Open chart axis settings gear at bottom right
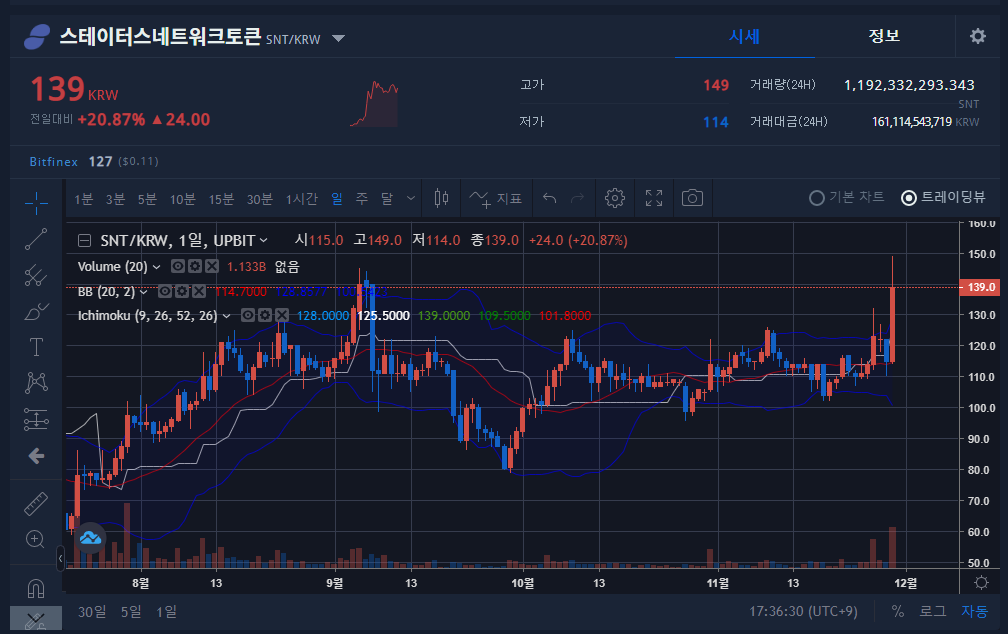 pos(981,583)
